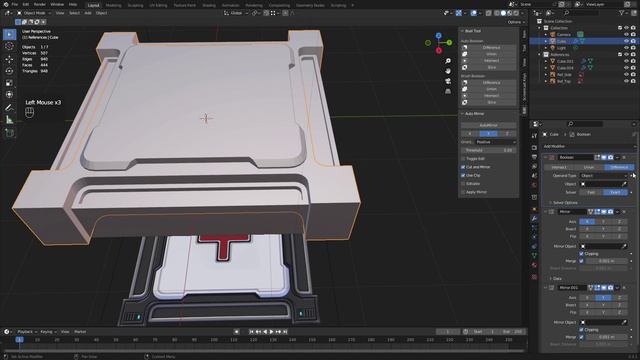This screenshot has width=640, height=360.
Task: Jump to the start frame icon
Action: point(251,332)
